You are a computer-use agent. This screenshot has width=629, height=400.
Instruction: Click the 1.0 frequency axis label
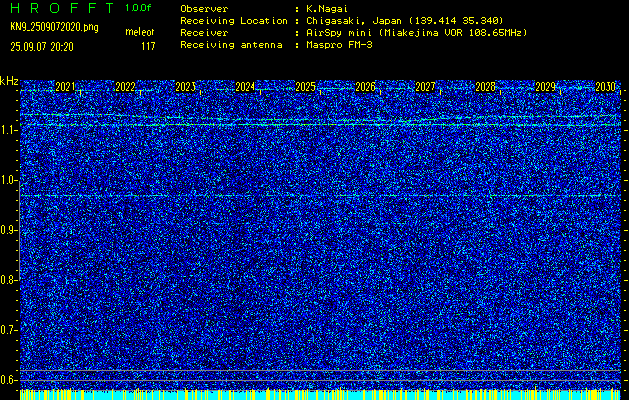click(x=6, y=180)
